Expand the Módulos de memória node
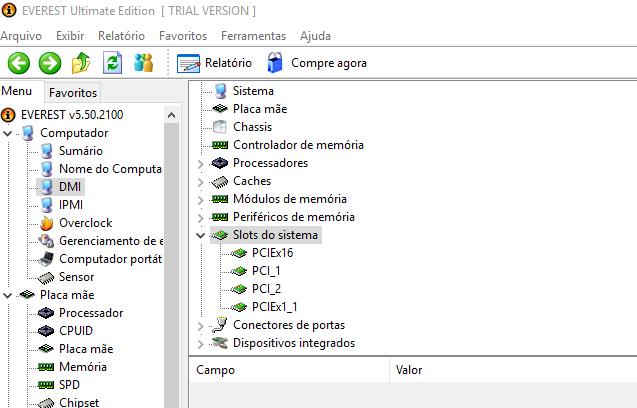637x408 pixels. click(200, 200)
